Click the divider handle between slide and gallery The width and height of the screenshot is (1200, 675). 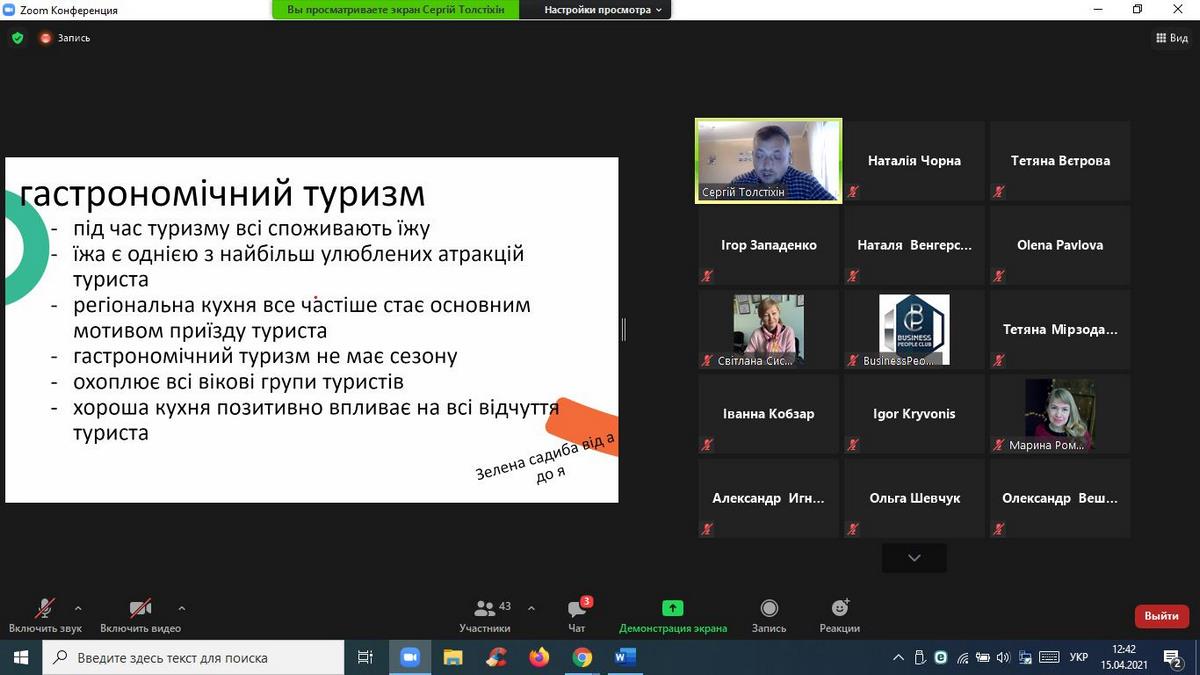coord(624,329)
